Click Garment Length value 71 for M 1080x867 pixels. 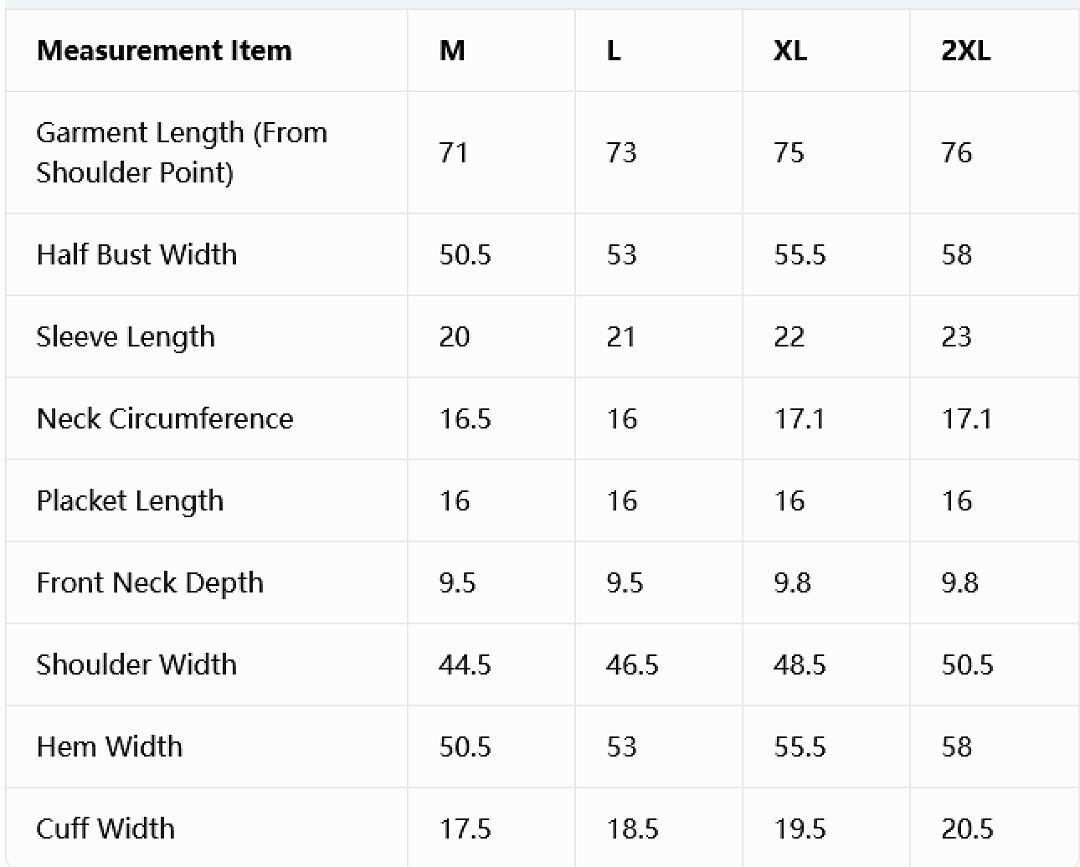[453, 152]
